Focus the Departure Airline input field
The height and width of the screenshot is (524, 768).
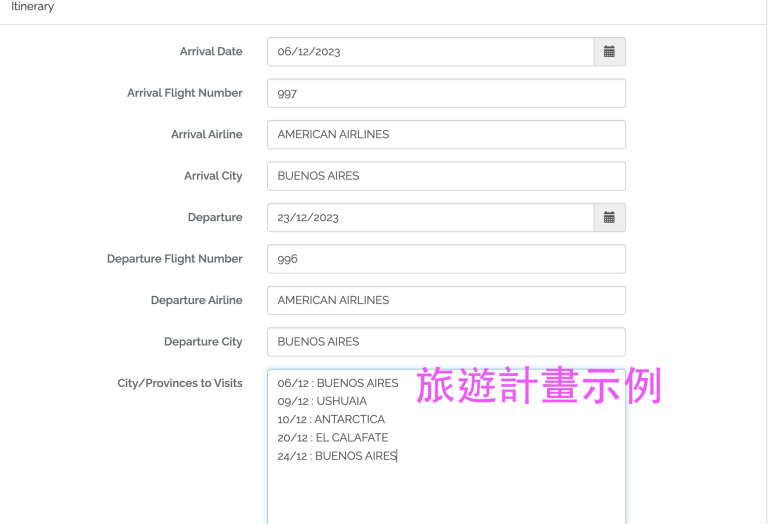[x=446, y=300]
